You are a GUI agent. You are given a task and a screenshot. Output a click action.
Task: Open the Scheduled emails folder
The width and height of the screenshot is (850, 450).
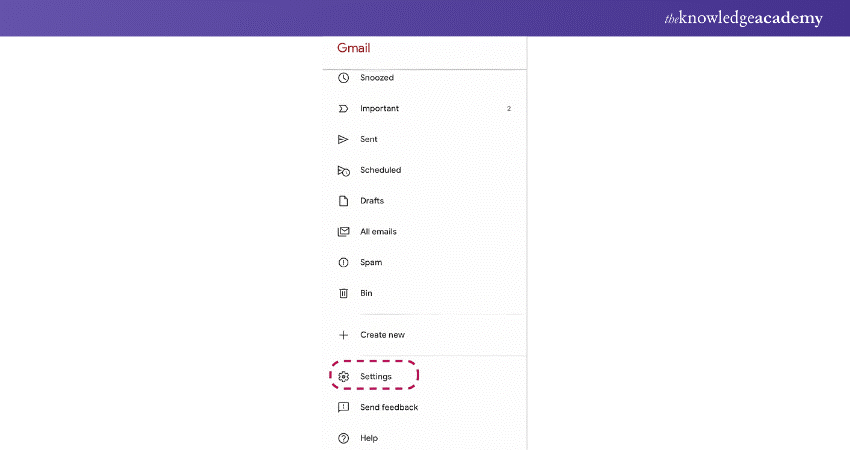point(381,170)
